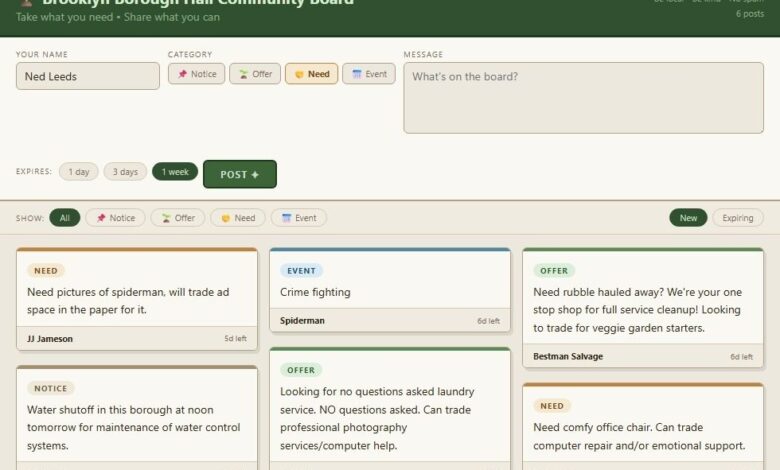Click the message text area
The height and width of the screenshot is (470, 780).
584,97
